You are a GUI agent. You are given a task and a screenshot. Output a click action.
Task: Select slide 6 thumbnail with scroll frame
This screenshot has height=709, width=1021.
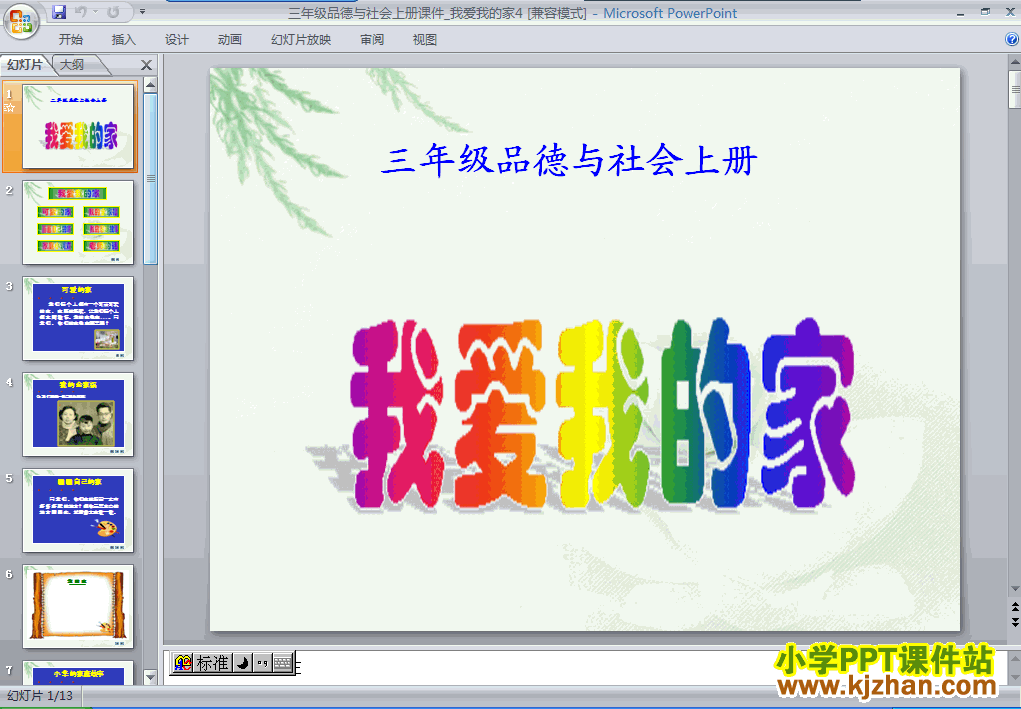(78, 607)
